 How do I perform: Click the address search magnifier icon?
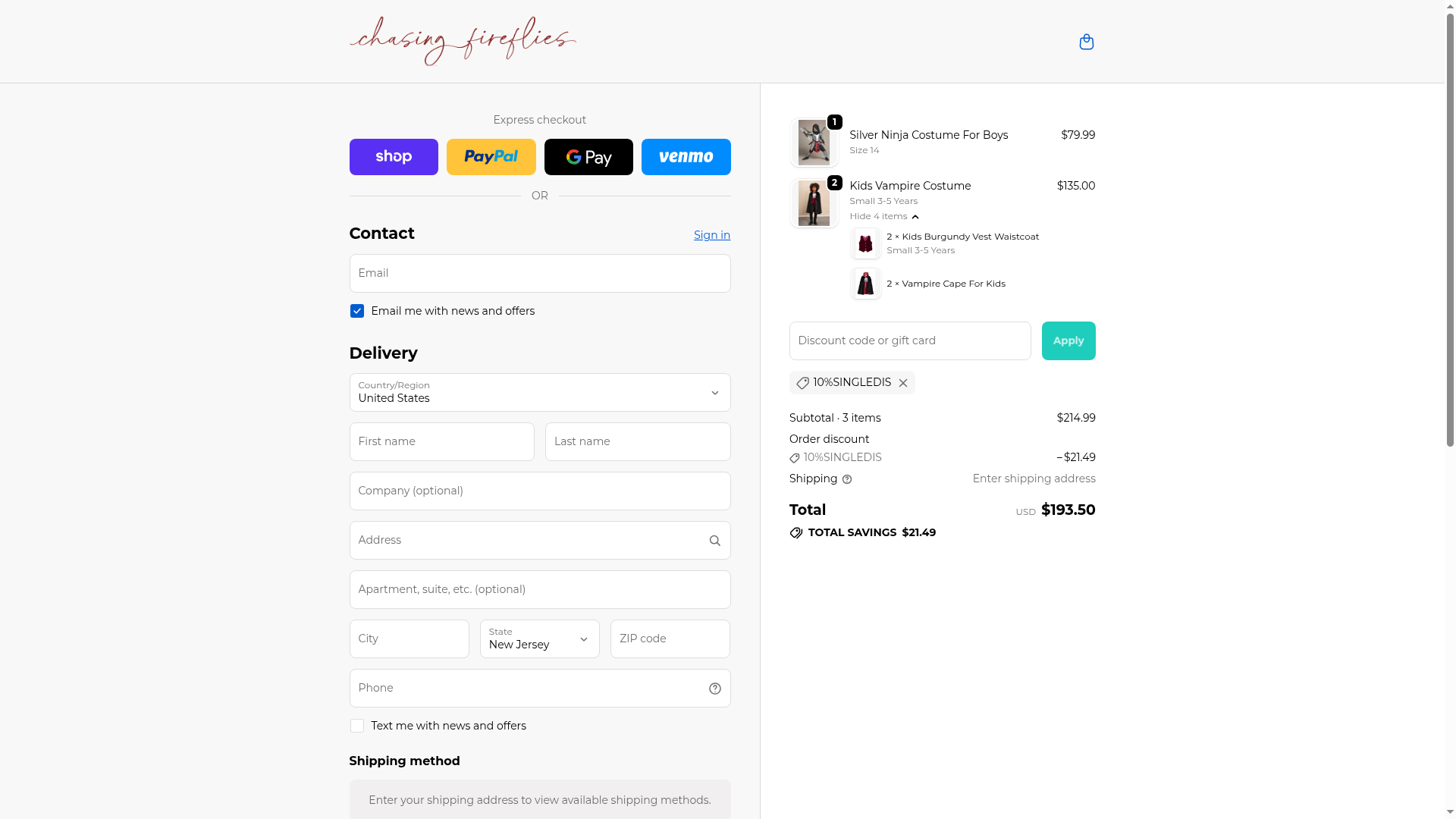714,541
